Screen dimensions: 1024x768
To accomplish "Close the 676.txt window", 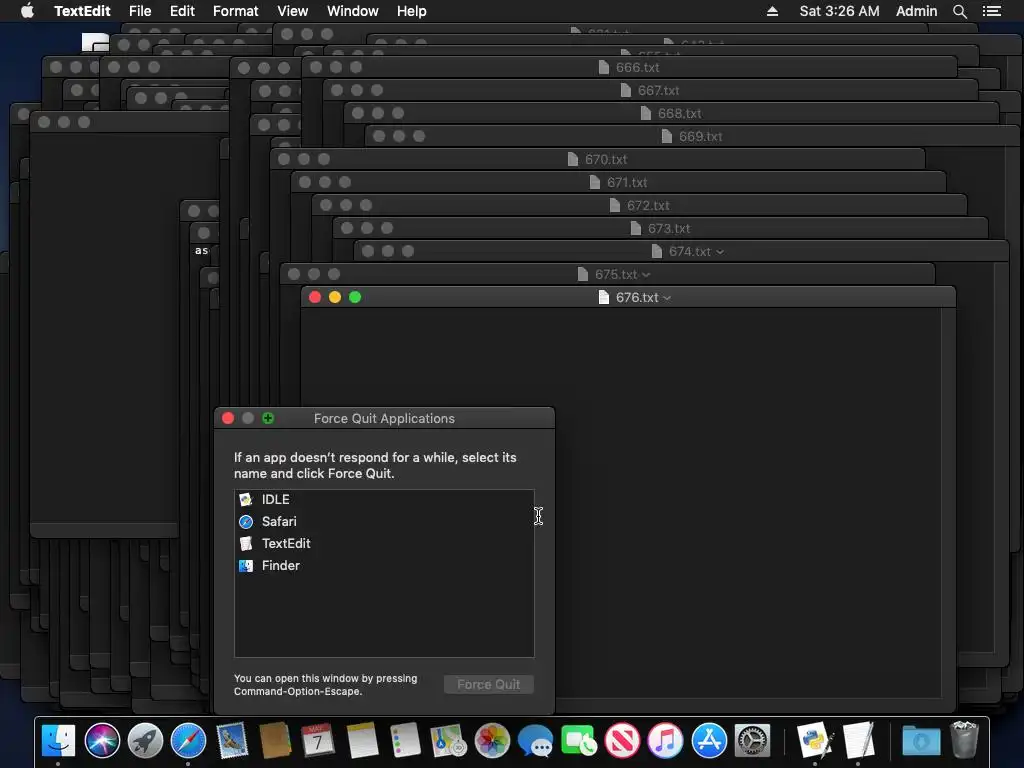I will 315,297.
